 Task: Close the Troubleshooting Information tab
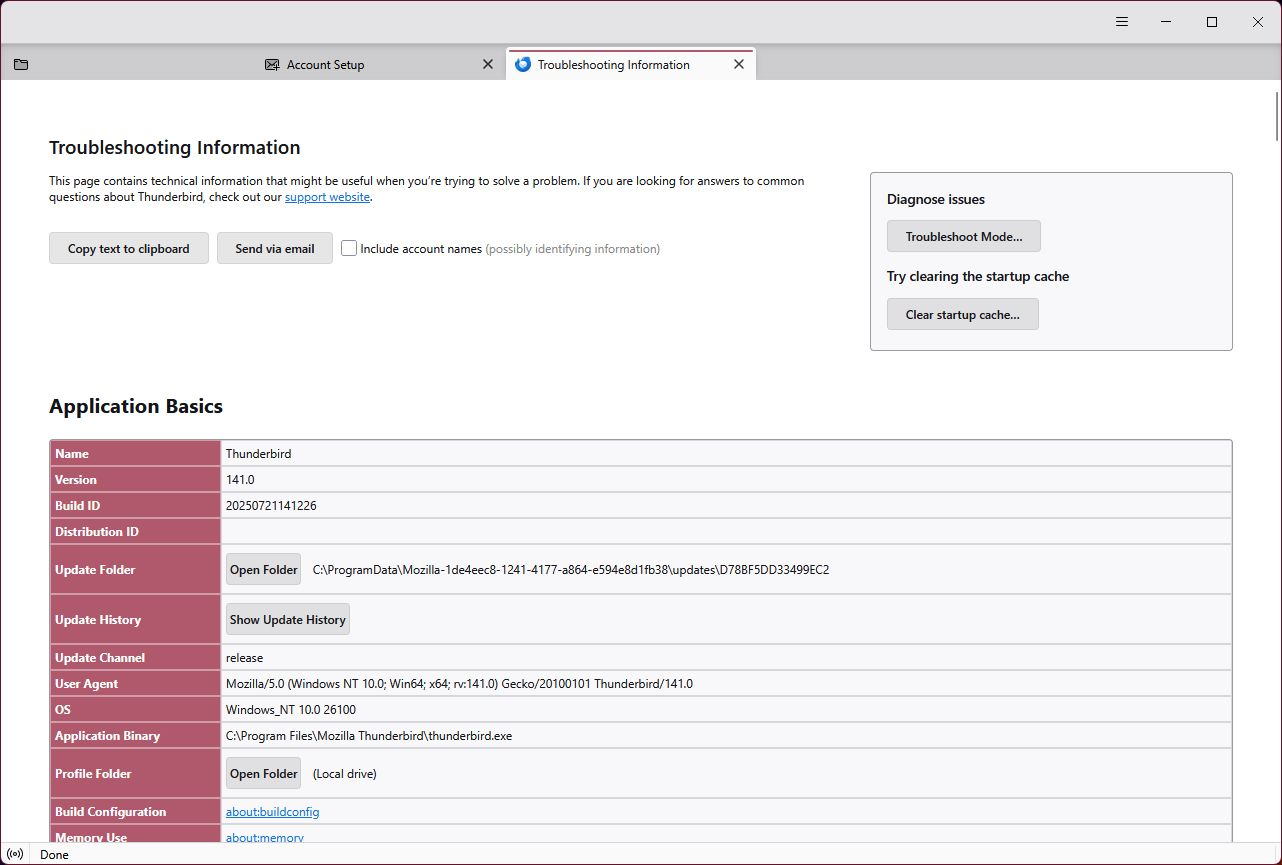739,65
